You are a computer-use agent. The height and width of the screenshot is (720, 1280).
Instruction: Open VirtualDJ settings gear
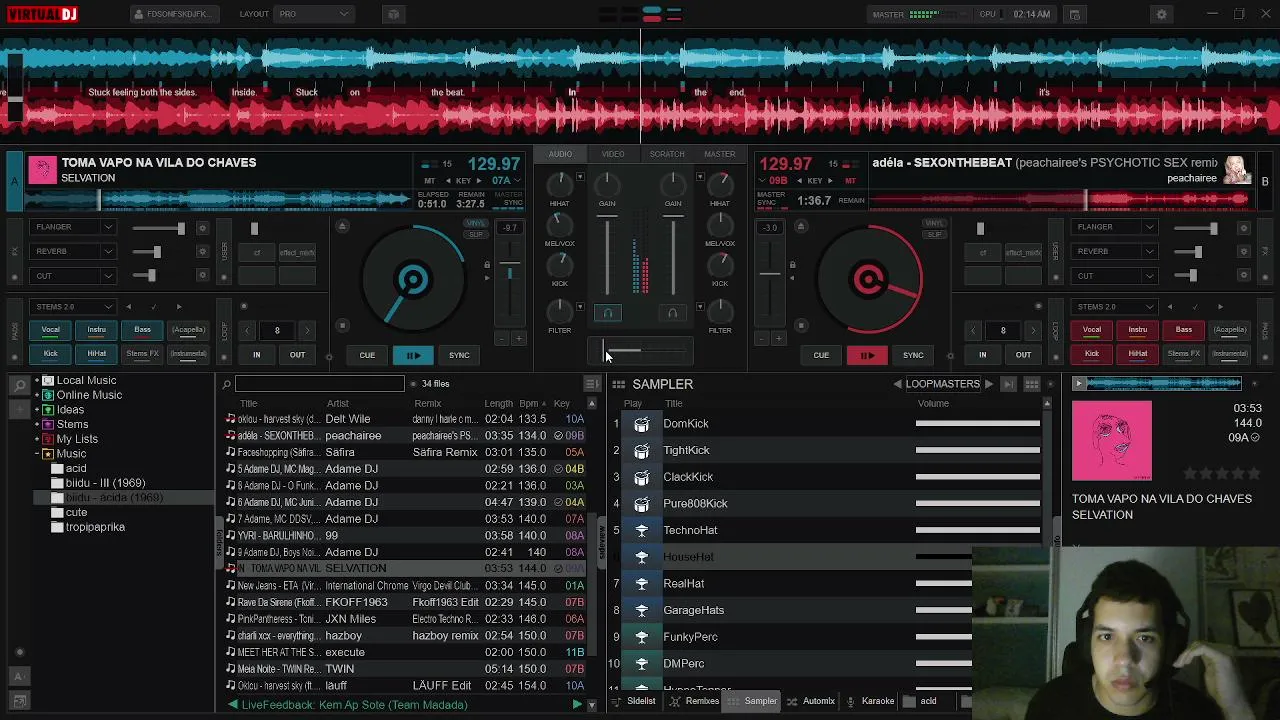[x=1161, y=15]
